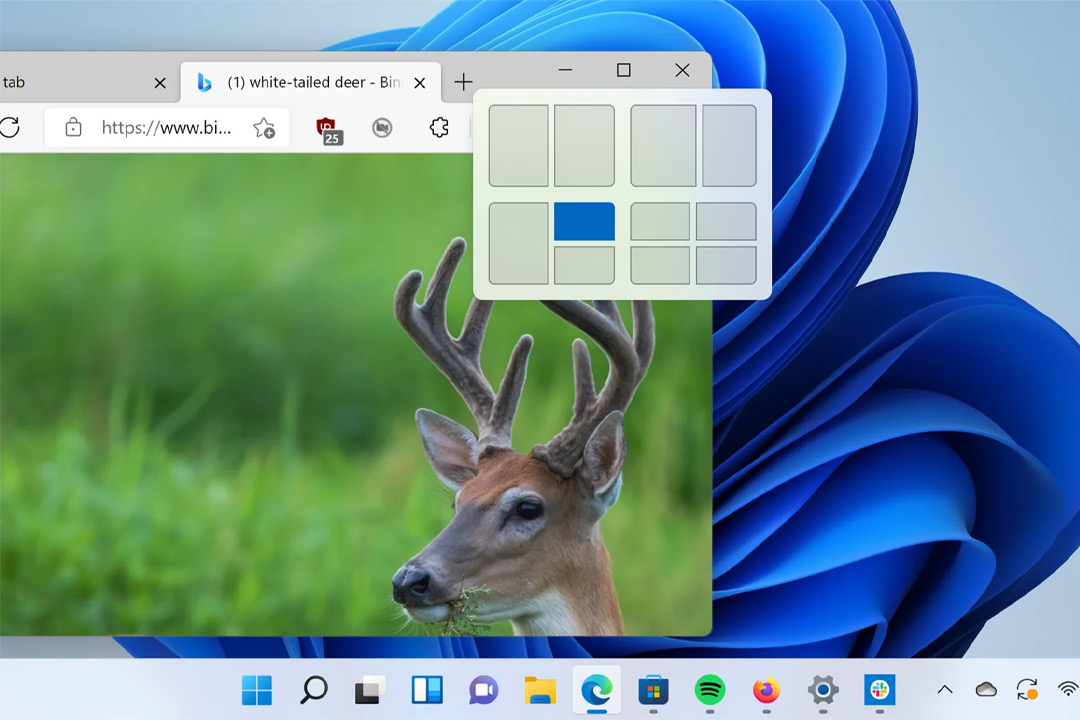Screen dimensions: 1080x720
Task: Open Task View on the taskbar
Action: (370, 690)
